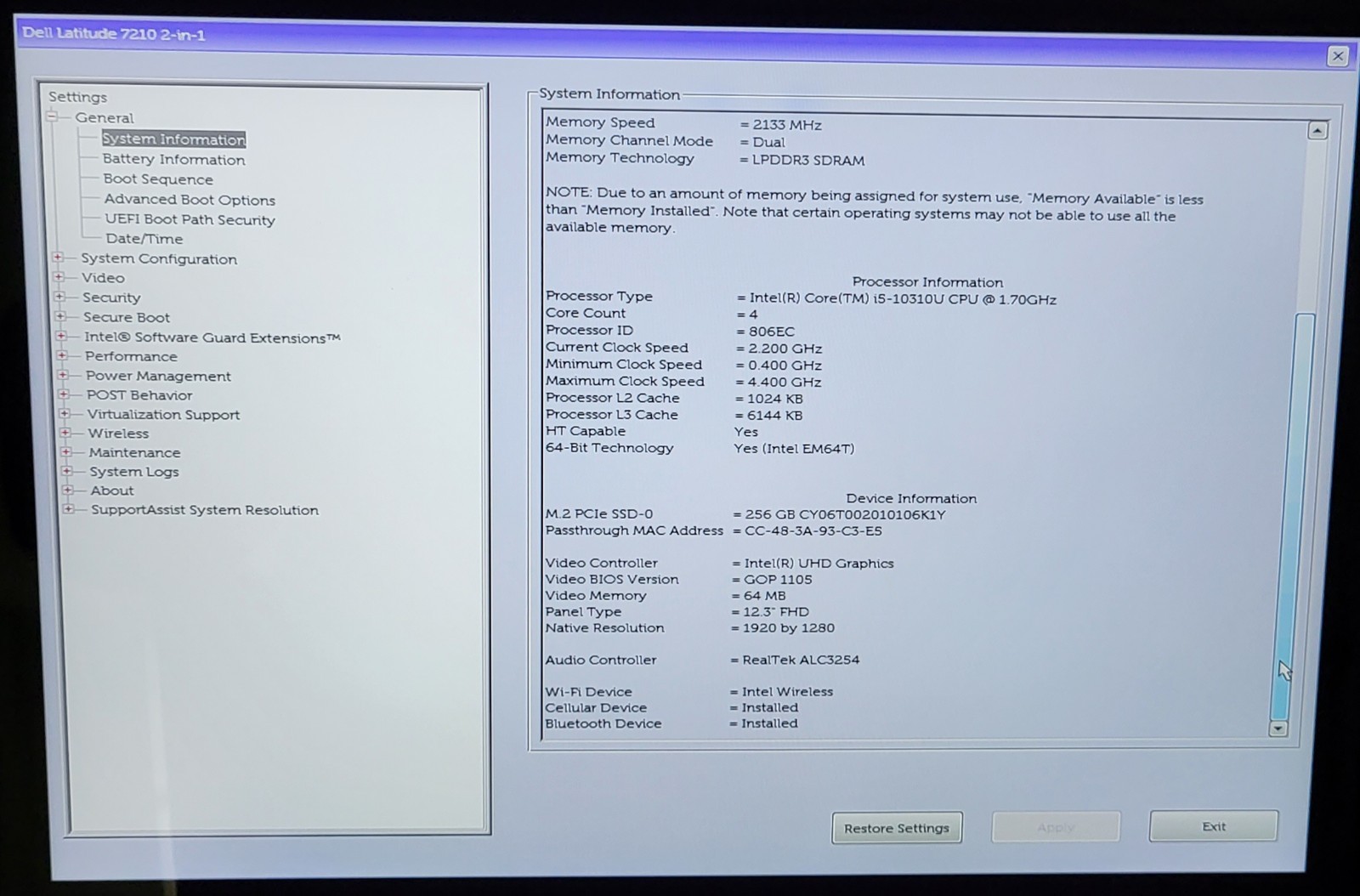
Task: Expand the Power Management node
Action: 63,375
